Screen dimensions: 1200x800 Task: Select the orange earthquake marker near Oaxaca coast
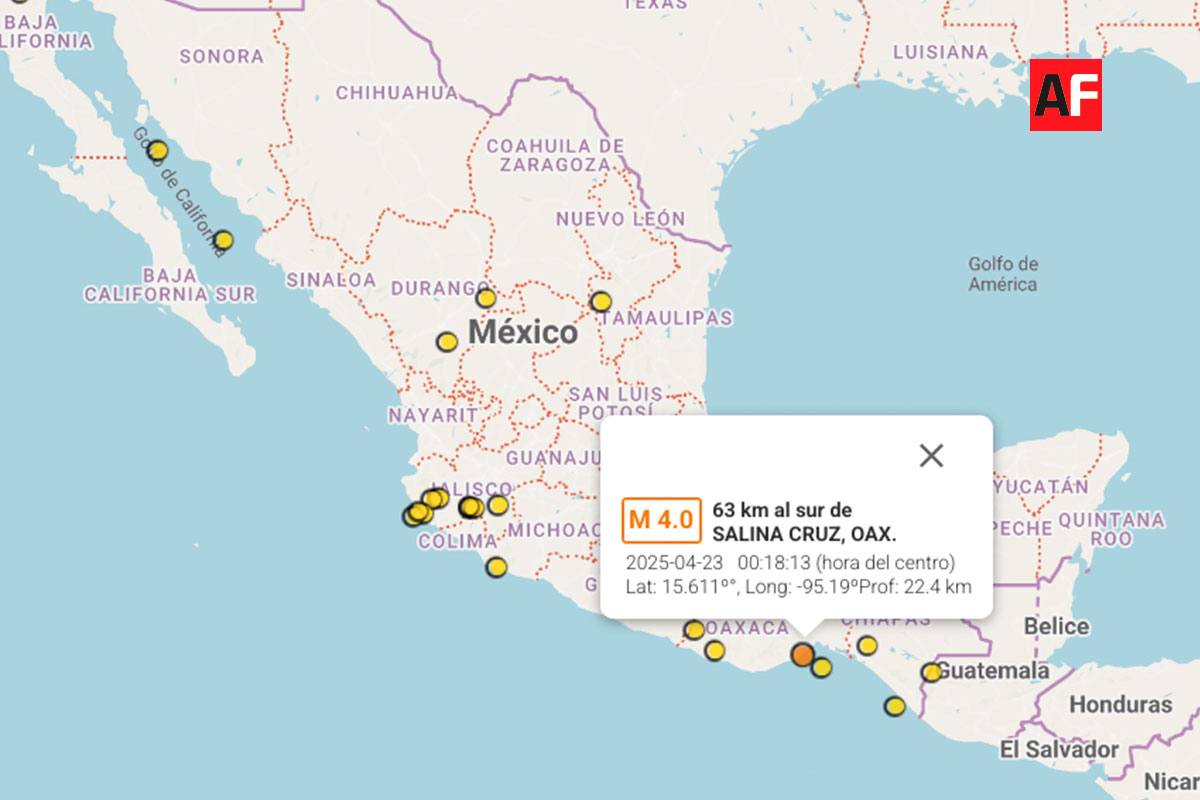pos(802,655)
